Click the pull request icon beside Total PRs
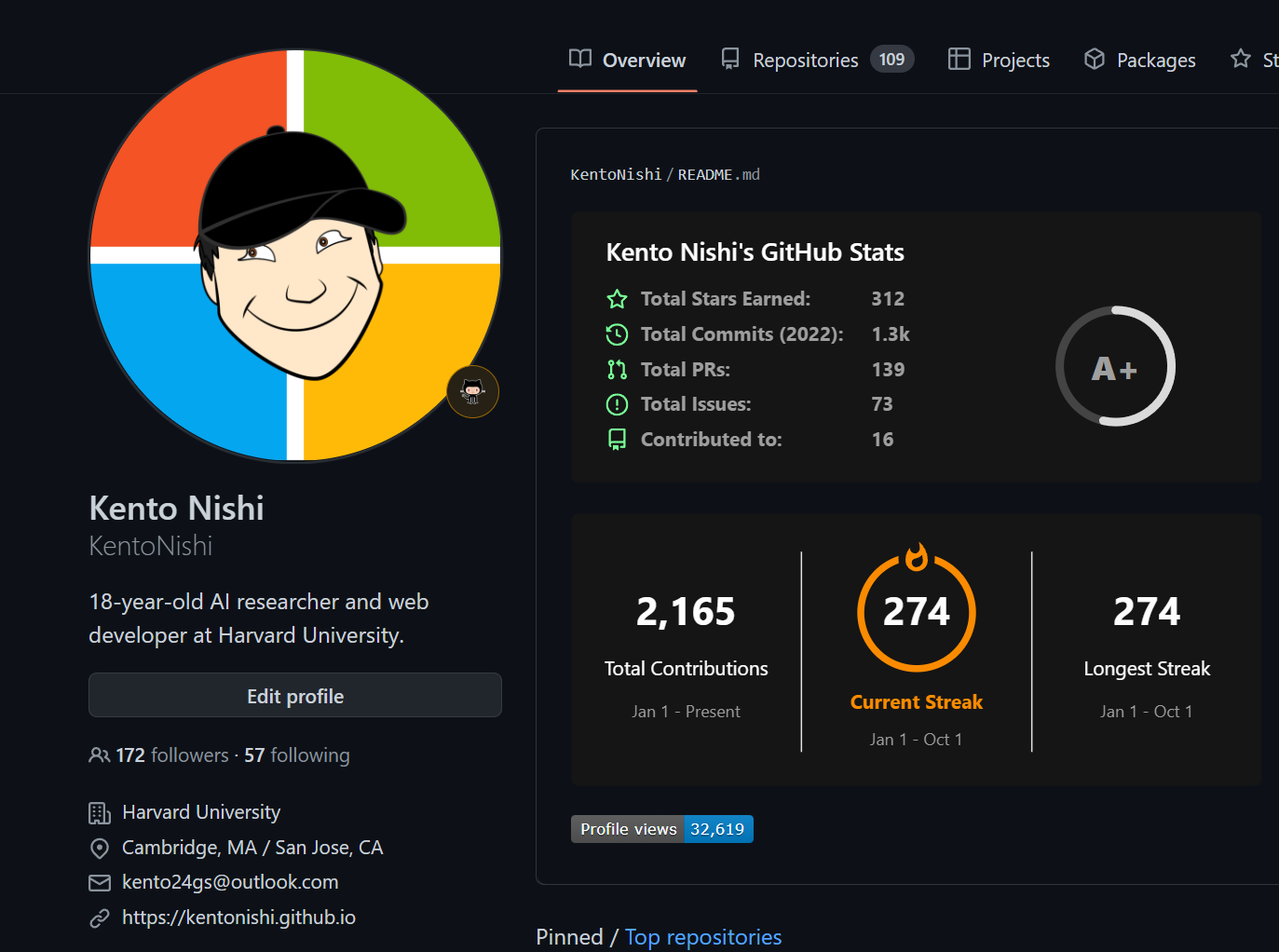Viewport: 1279px width, 952px height. click(617, 369)
